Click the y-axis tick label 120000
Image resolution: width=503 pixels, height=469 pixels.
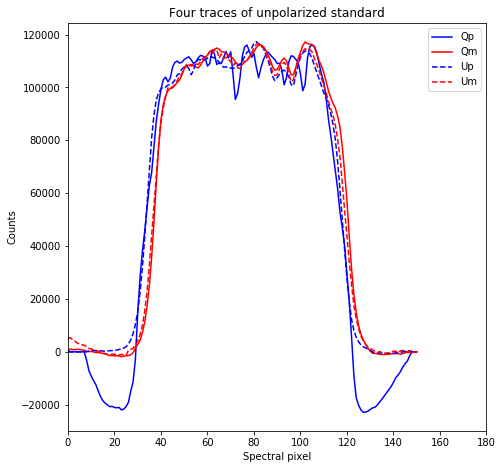(41, 35)
